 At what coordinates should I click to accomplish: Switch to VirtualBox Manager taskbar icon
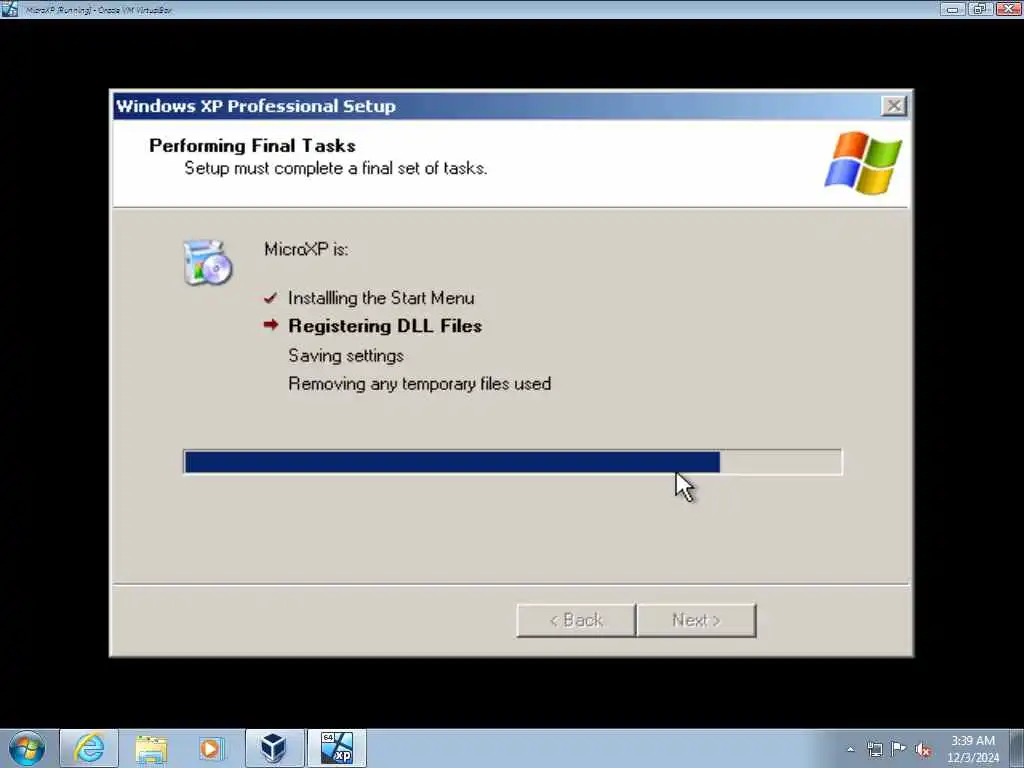(x=274, y=748)
